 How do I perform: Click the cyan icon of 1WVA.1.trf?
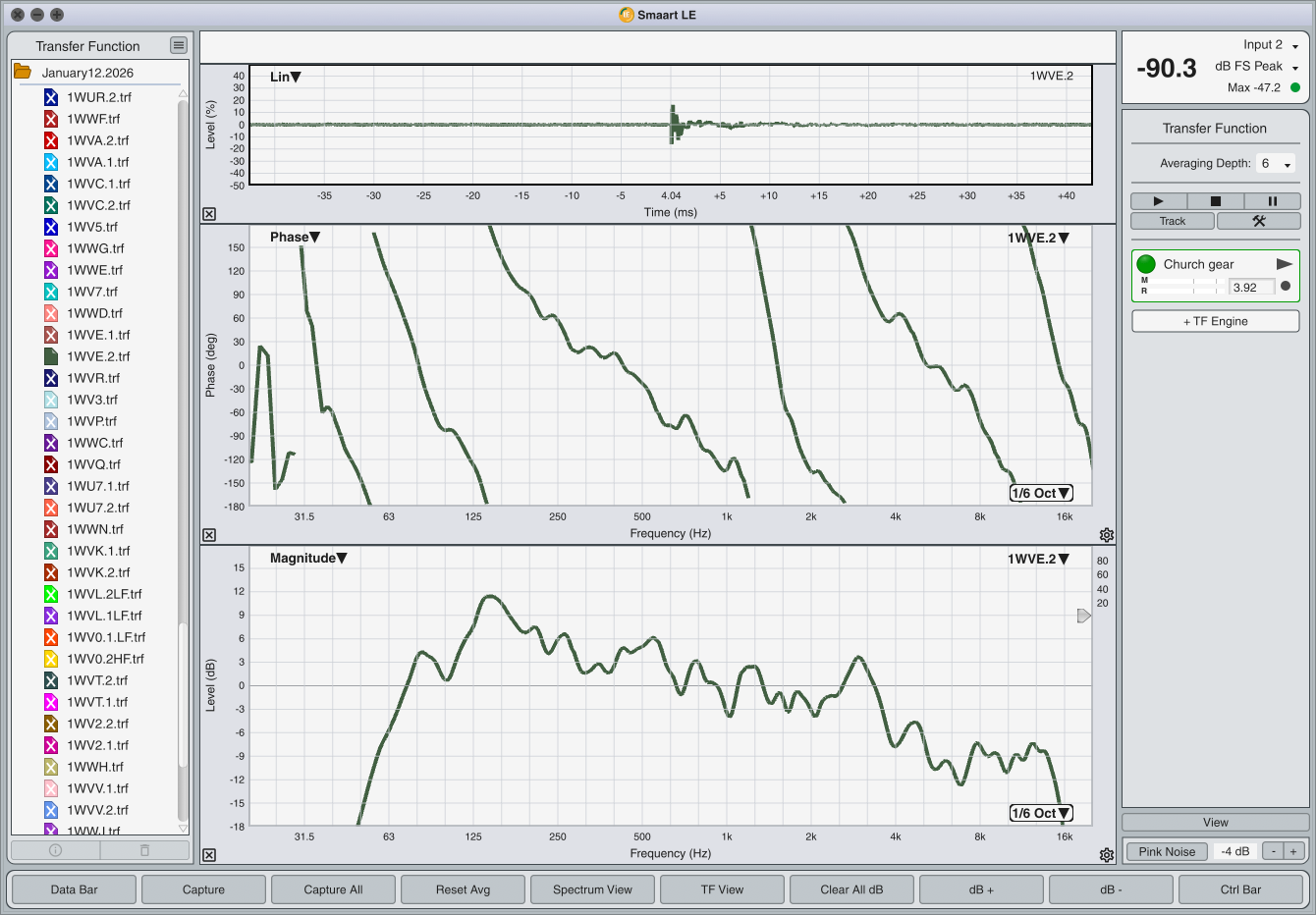[x=51, y=162]
